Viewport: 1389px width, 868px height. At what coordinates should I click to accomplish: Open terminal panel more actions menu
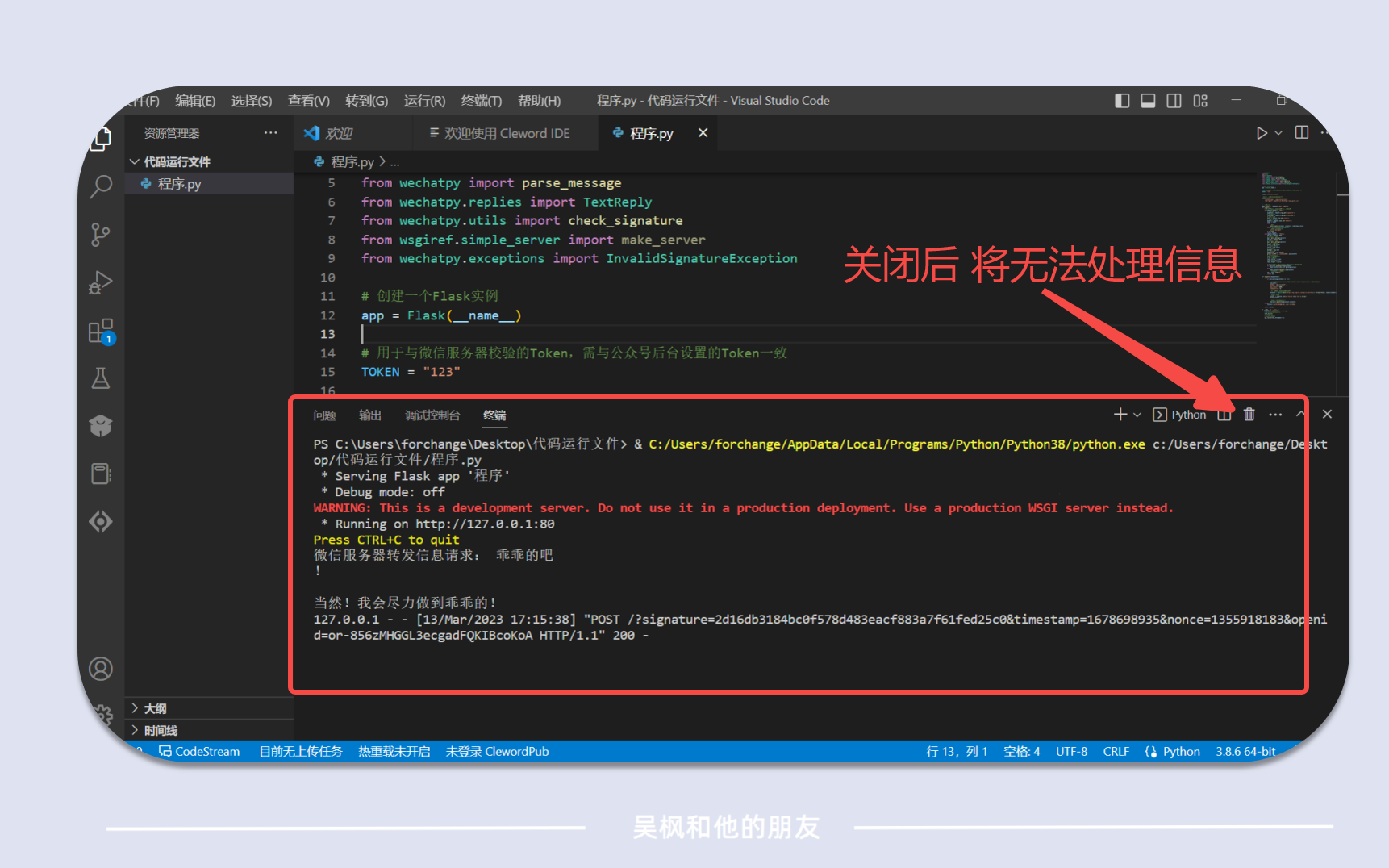click(x=1275, y=414)
